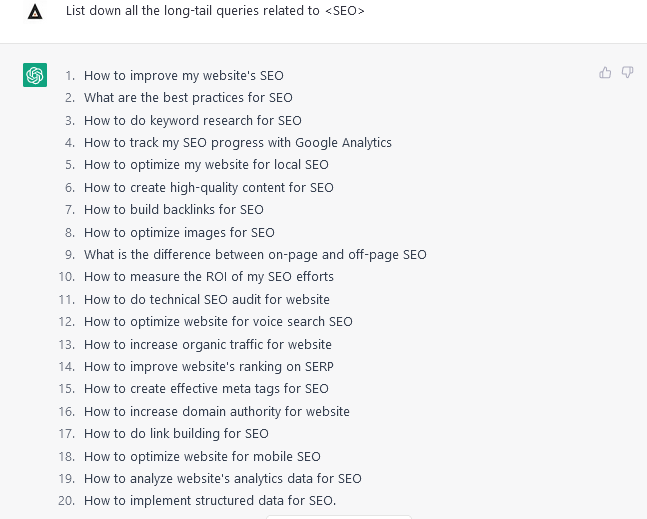This screenshot has height=519, width=647.
Task: Click 'How to improve website's ranking on SERP'
Action: 209,367
